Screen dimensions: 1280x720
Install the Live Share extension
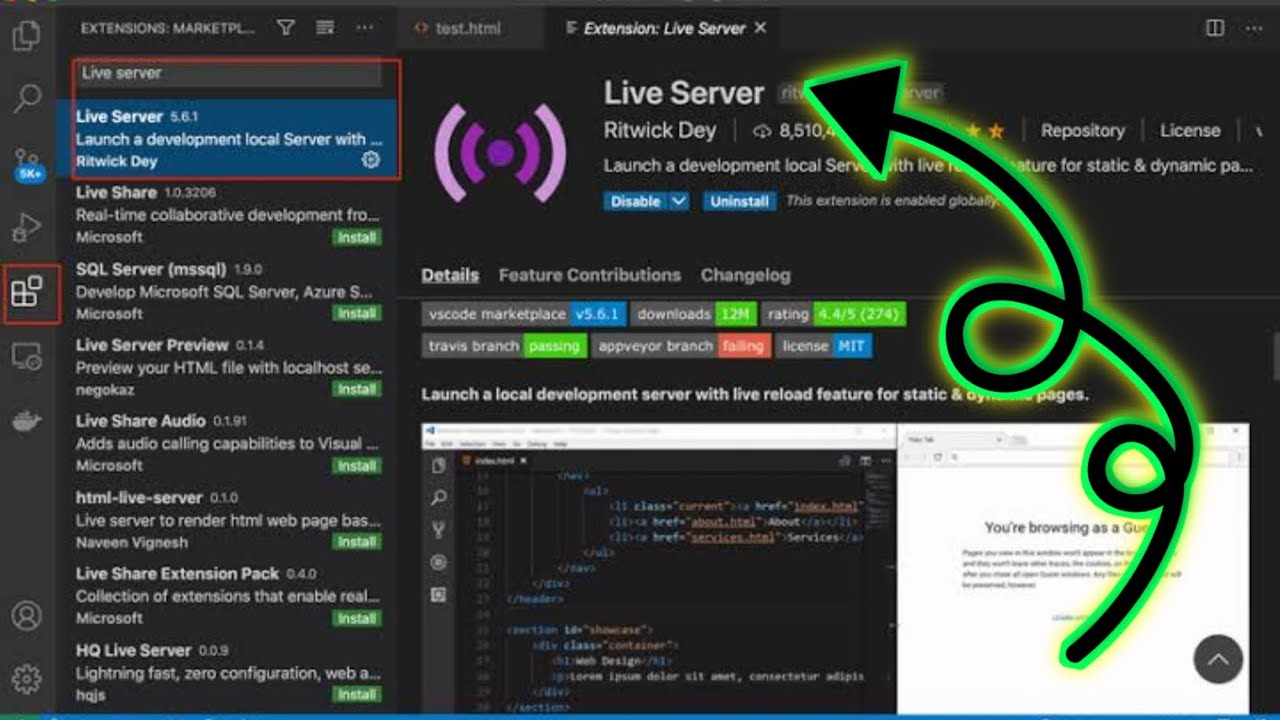357,237
